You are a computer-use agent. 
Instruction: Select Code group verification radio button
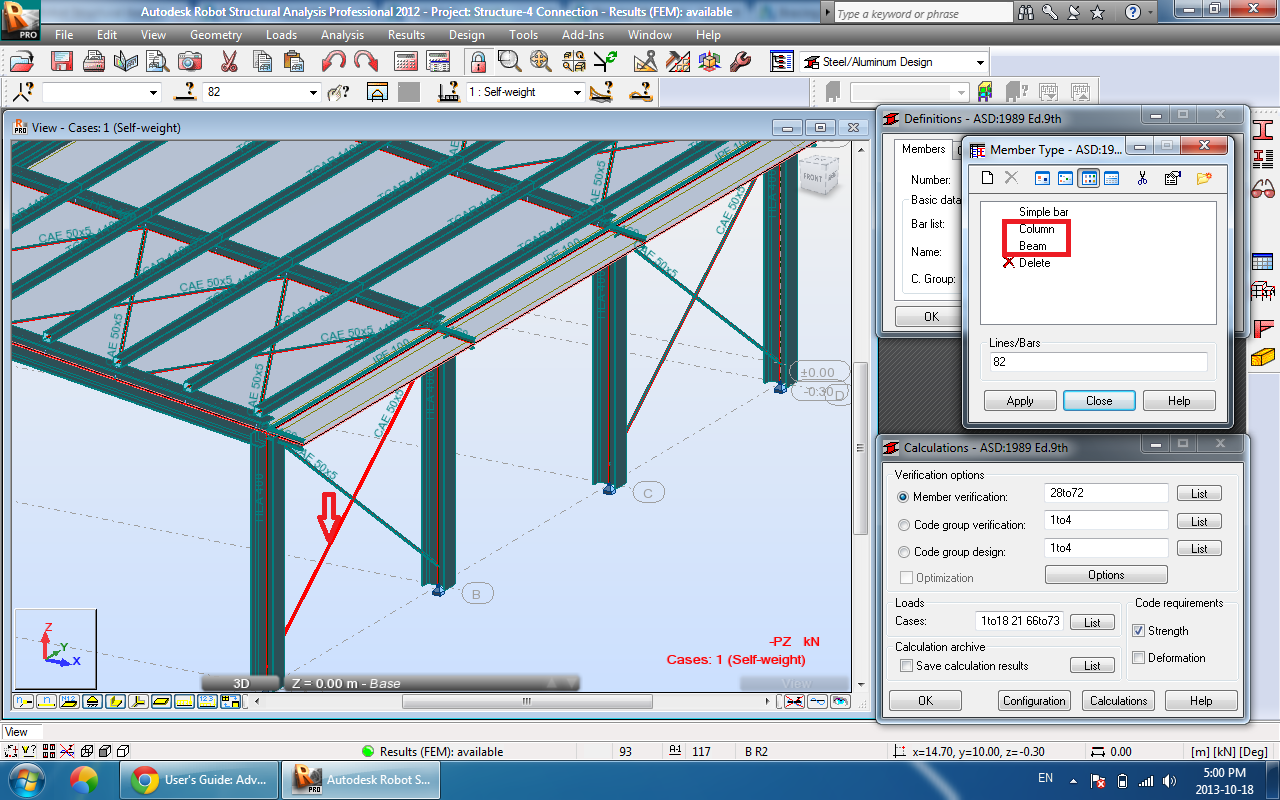click(x=904, y=525)
